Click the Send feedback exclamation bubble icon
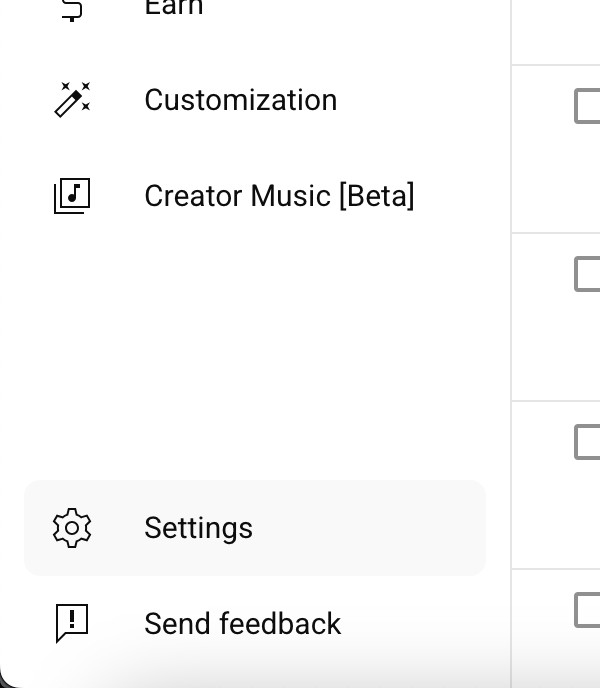Screen dimensions: 600x688 (x=71, y=623)
